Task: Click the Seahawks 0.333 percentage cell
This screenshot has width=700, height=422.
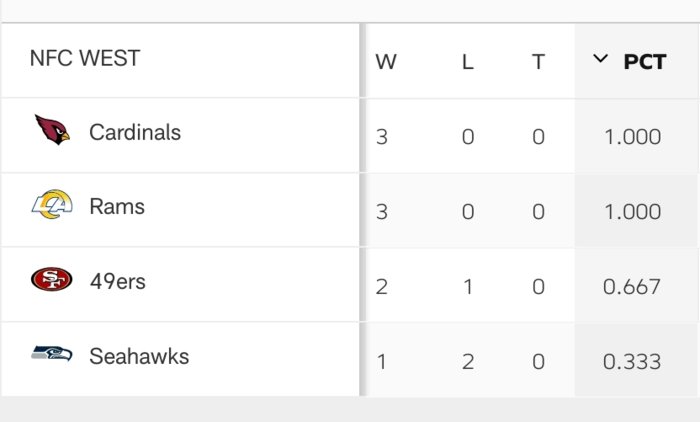Action: (632, 361)
